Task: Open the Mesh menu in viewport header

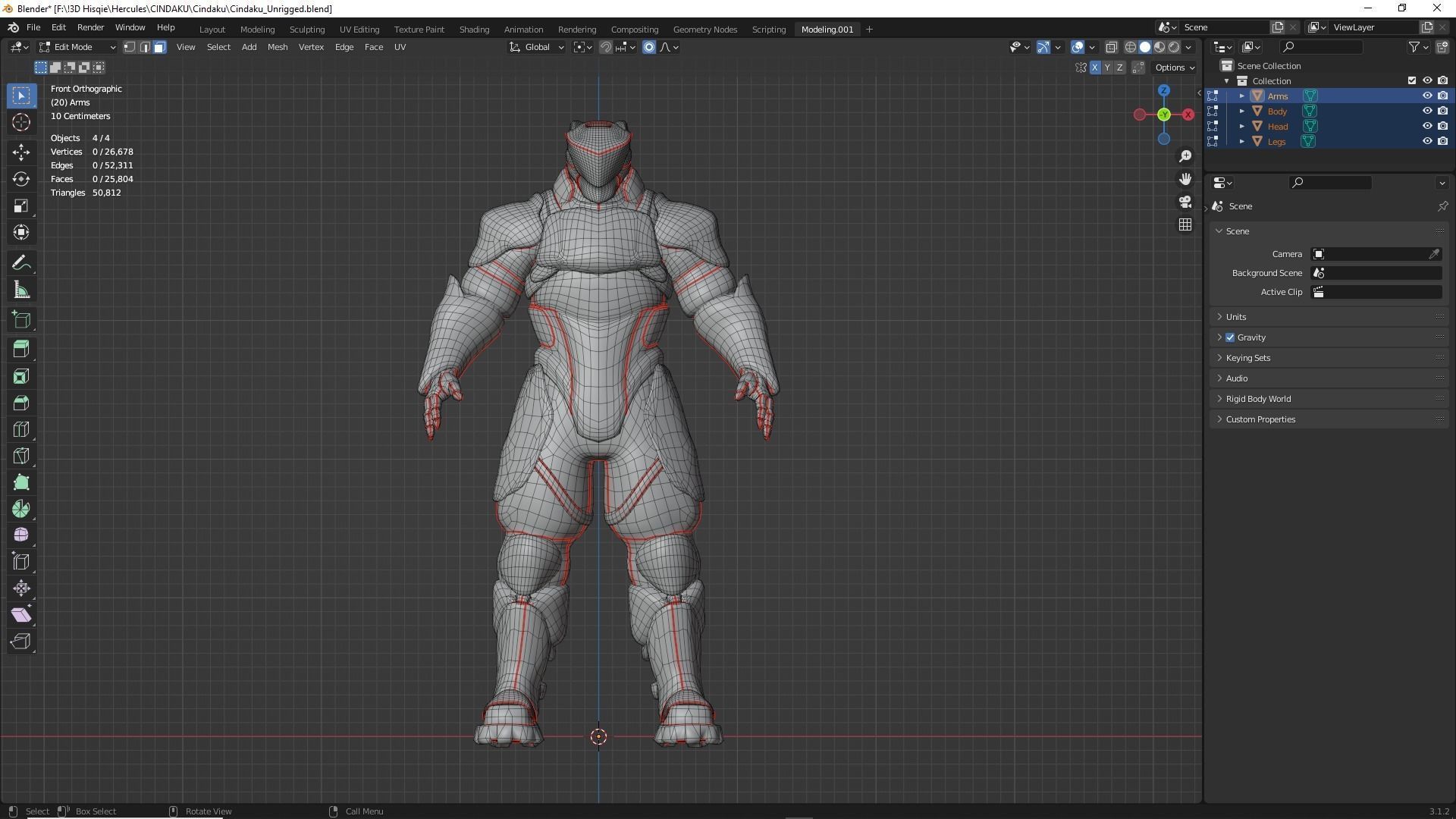Action: coord(278,47)
